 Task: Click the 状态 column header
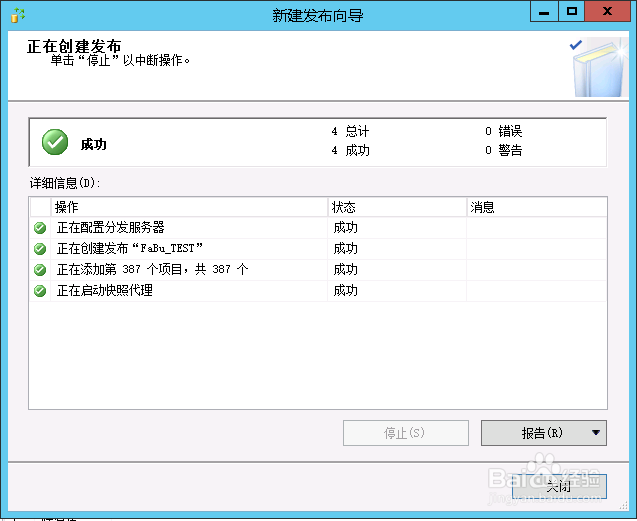point(397,207)
